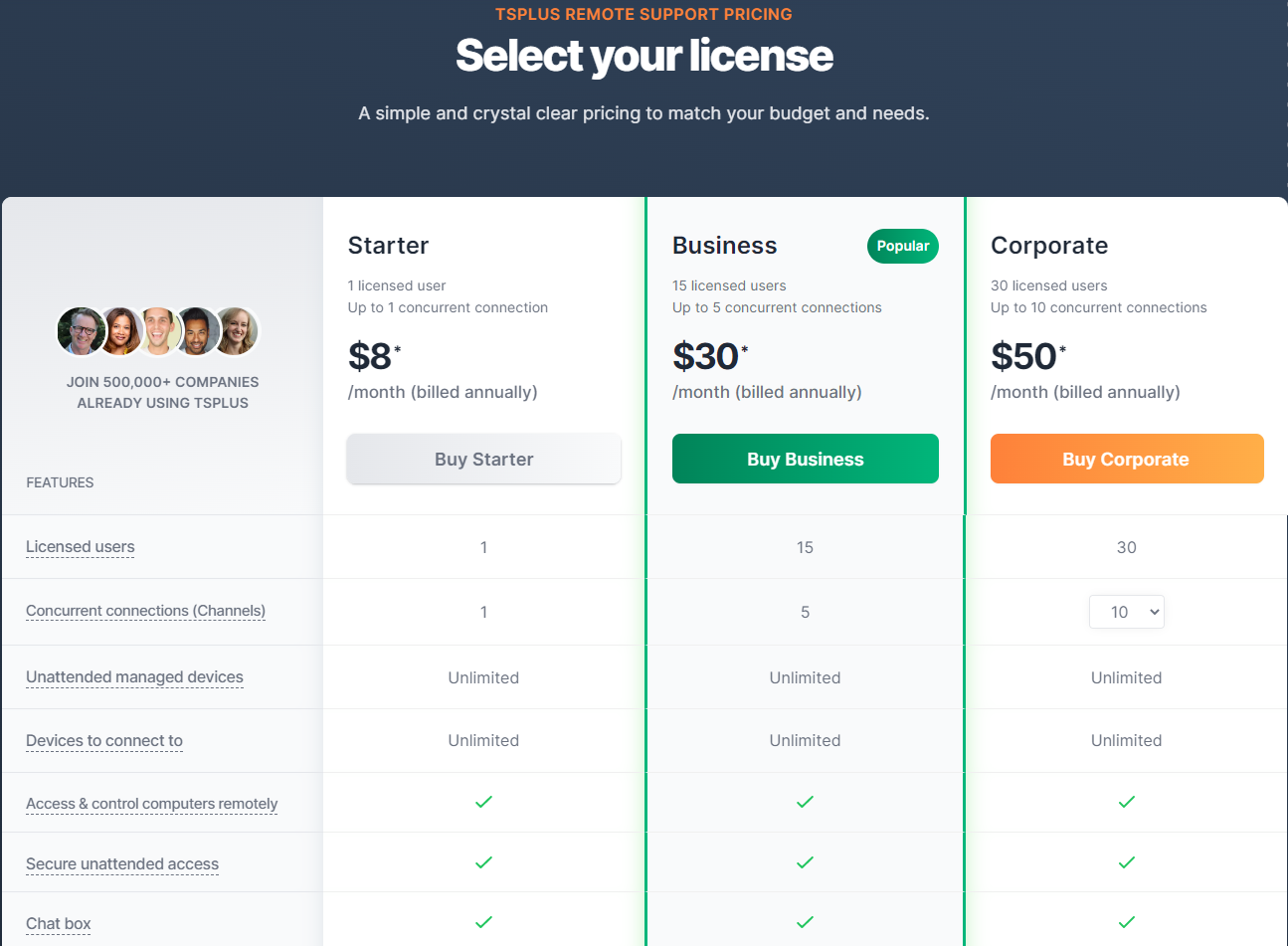Image resolution: width=1288 pixels, height=946 pixels.
Task: Click the Corporate column Chat box checkmark
Action: tap(1126, 922)
